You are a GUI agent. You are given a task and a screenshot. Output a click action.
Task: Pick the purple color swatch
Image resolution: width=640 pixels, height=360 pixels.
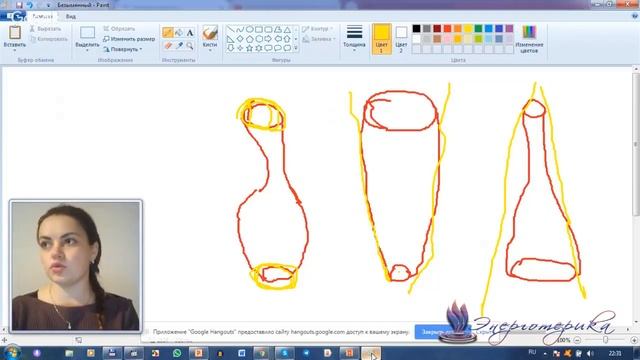509,29
